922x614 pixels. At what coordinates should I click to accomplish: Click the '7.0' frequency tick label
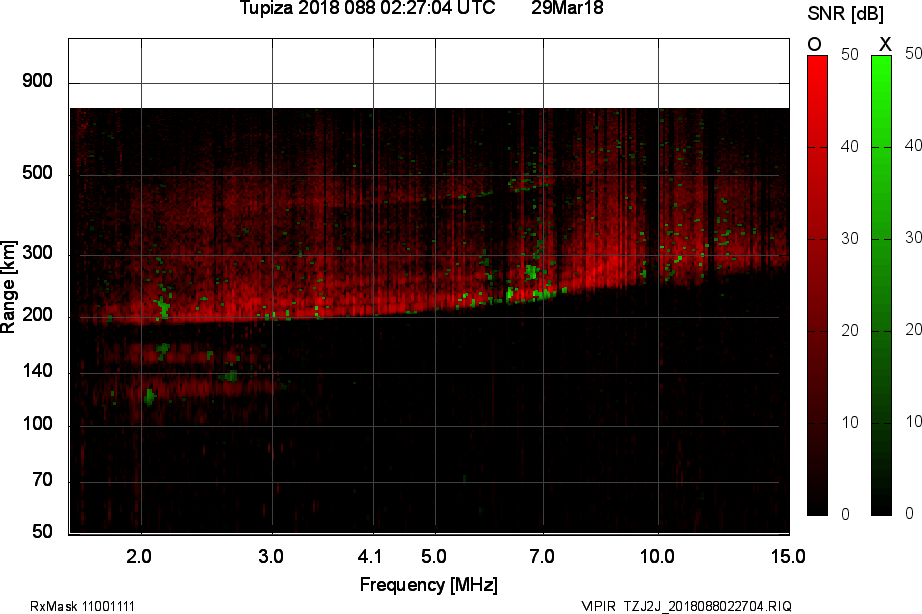pyautogui.click(x=542, y=556)
